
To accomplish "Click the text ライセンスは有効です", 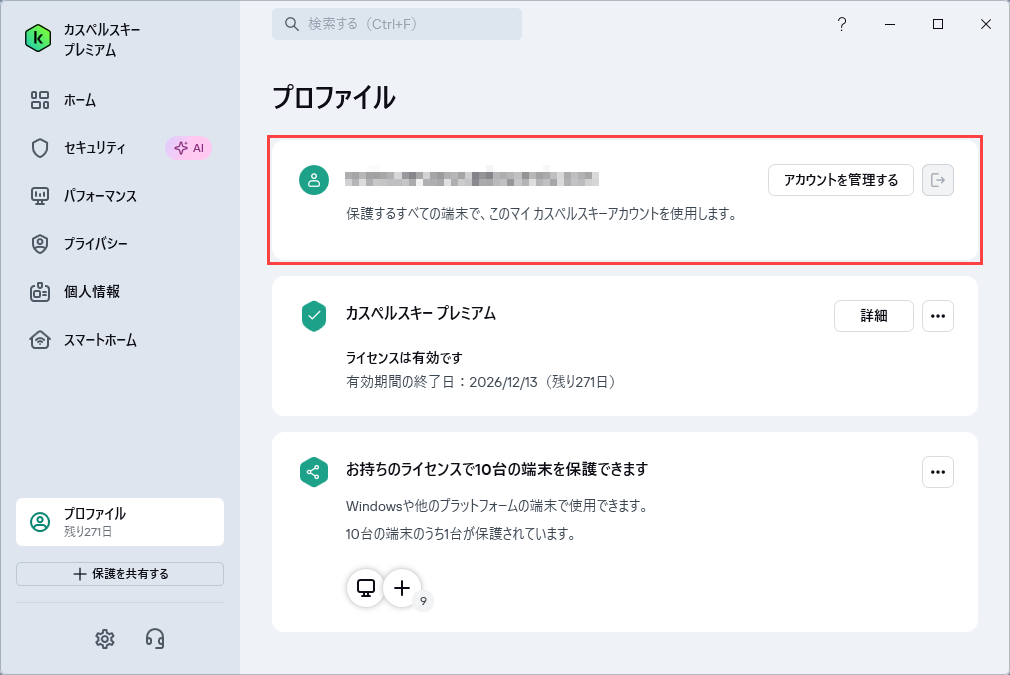I will pyautogui.click(x=404, y=357).
